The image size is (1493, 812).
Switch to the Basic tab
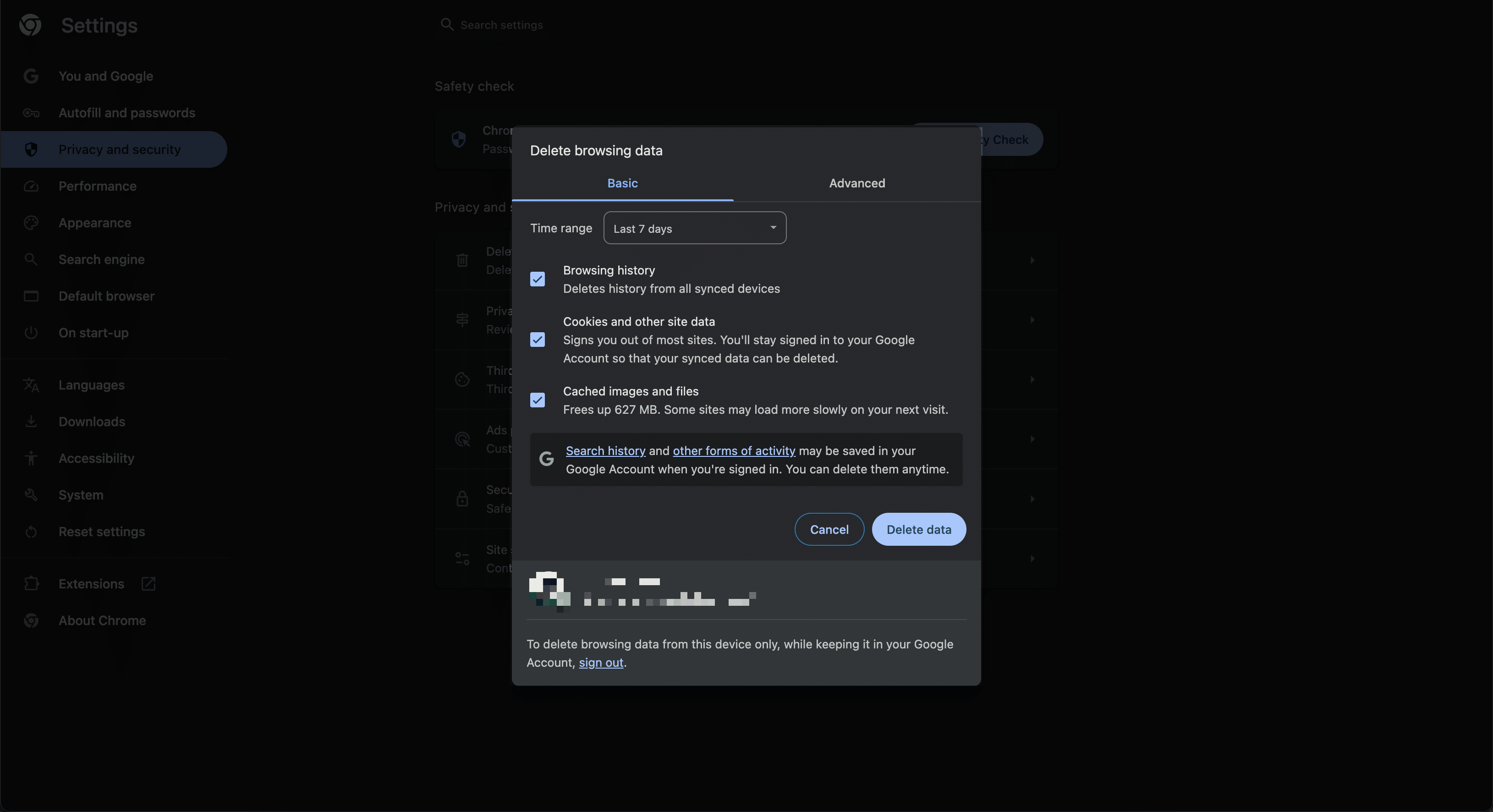click(x=622, y=183)
